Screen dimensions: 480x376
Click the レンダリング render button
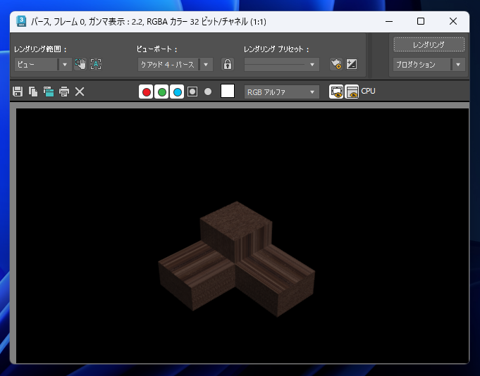pyautogui.click(x=429, y=45)
